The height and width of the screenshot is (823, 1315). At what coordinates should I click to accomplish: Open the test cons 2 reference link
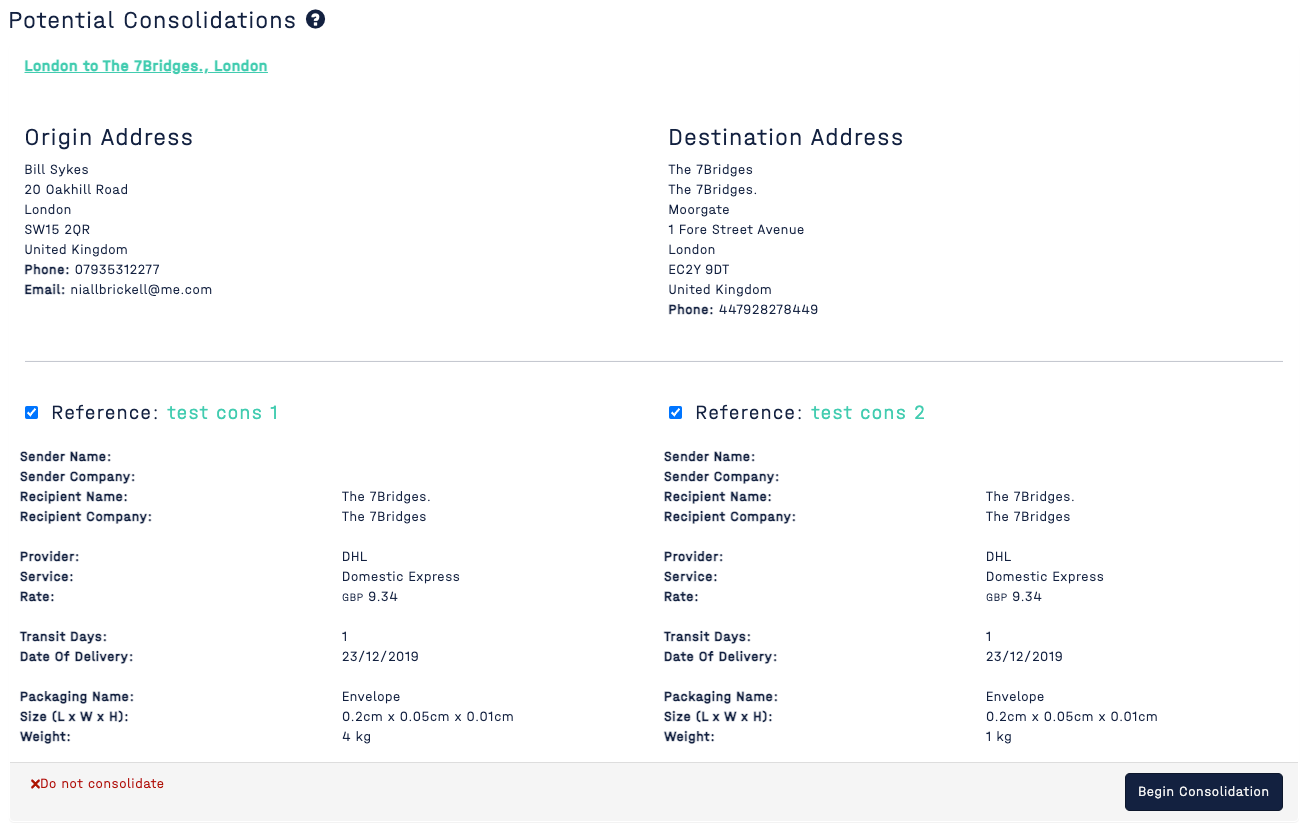tap(867, 413)
